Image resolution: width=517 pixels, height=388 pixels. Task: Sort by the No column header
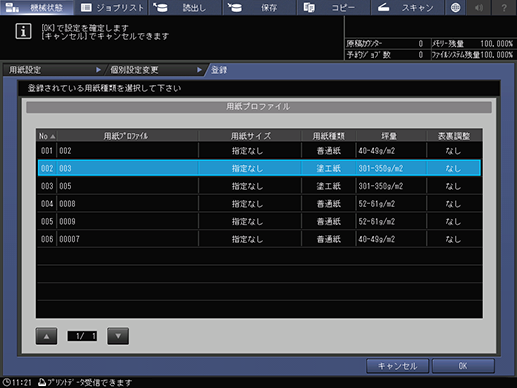tap(47, 136)
